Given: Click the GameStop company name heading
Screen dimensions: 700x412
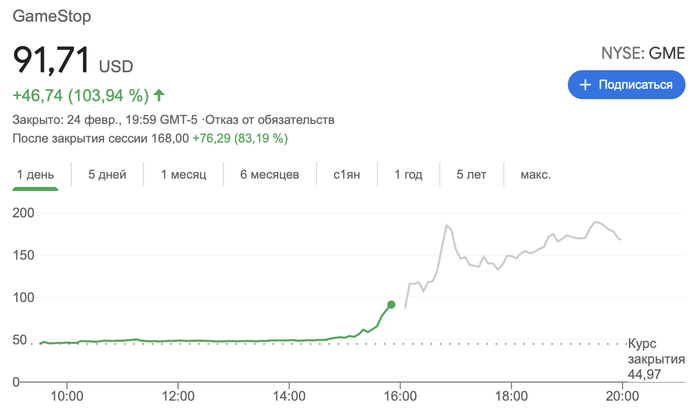Looking at the screenshot, I should click(x=46, y=19).
